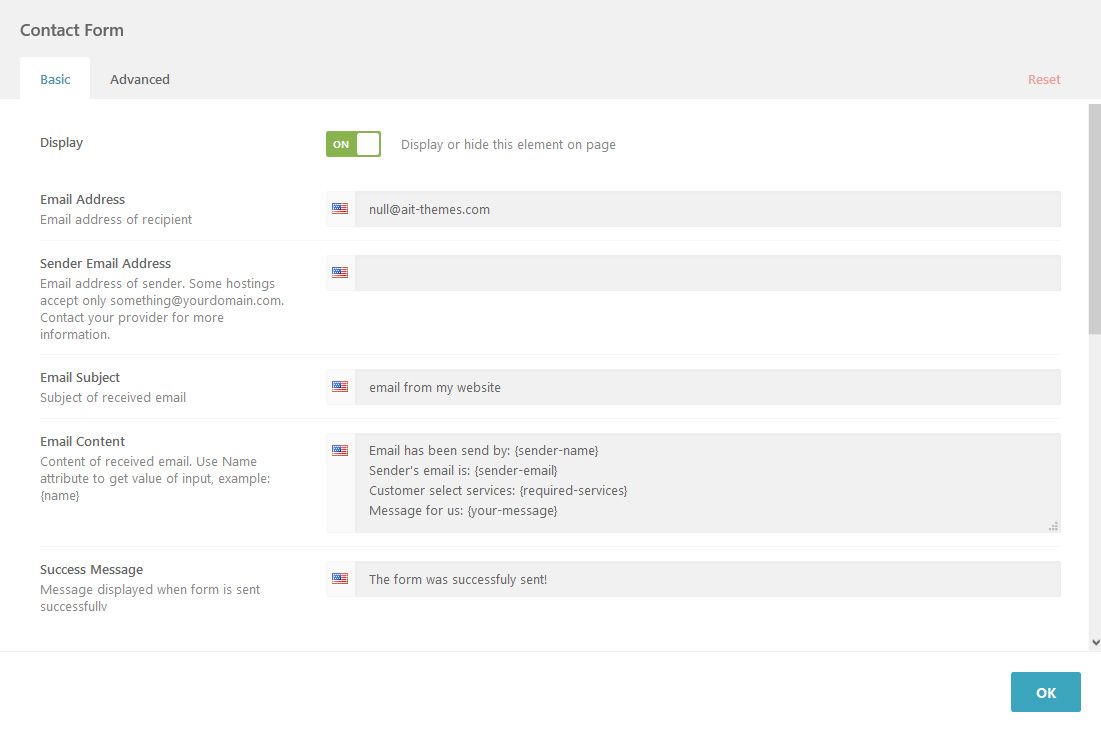Focus the Success Message input field
The width and height of the screenshot is (1101, 732).
point(708,579)
